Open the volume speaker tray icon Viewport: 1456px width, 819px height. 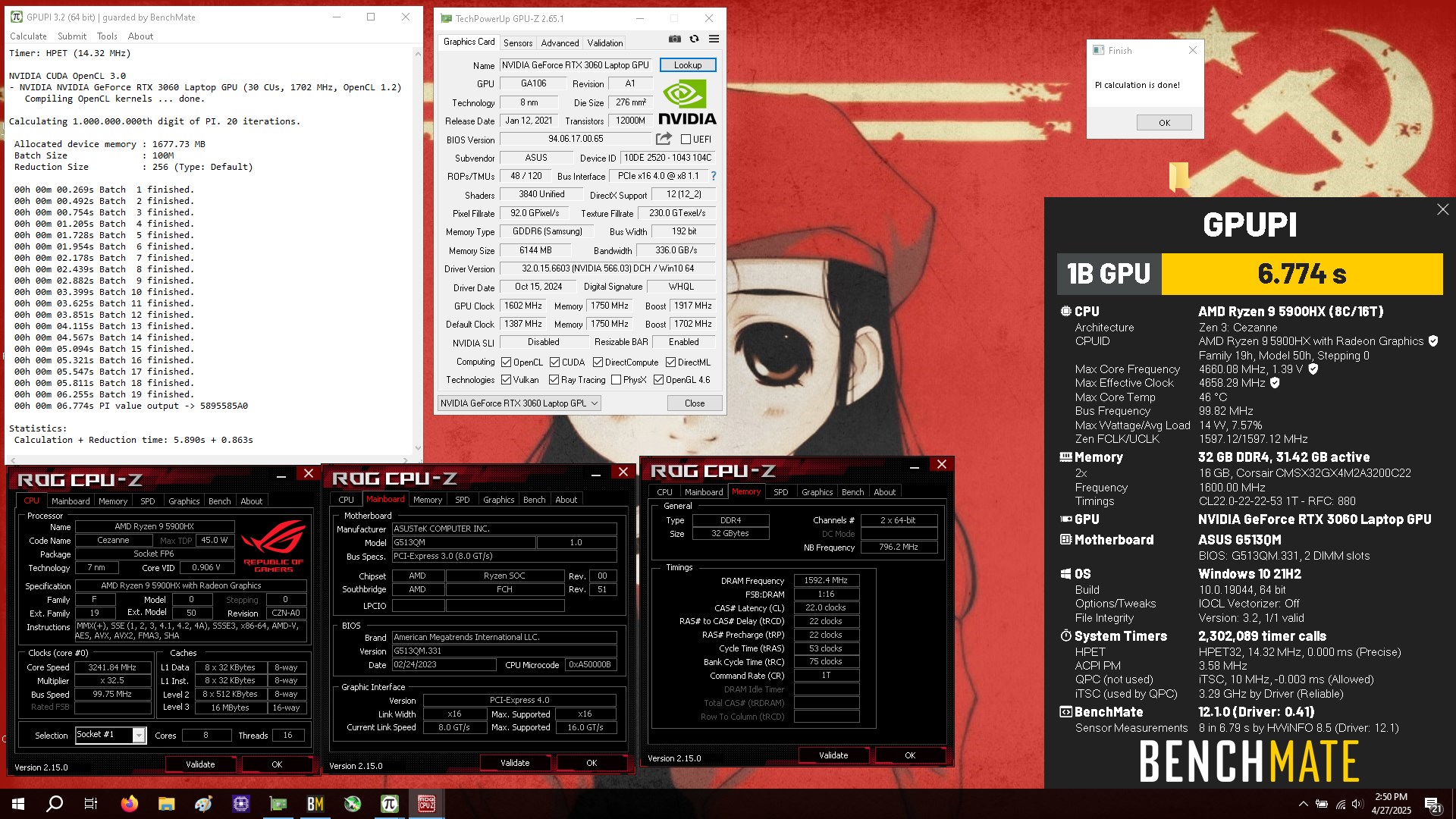tap(1357, 804)
